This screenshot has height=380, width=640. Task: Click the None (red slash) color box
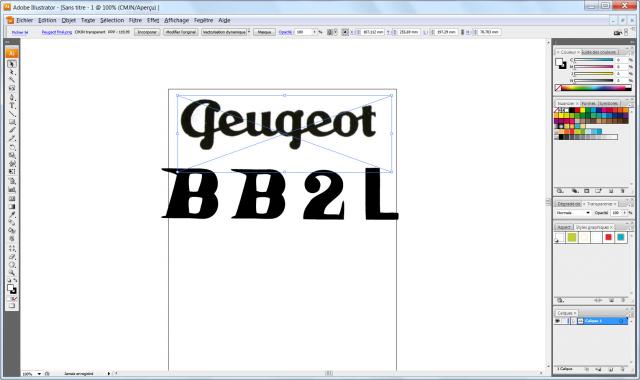click(558, 87)
